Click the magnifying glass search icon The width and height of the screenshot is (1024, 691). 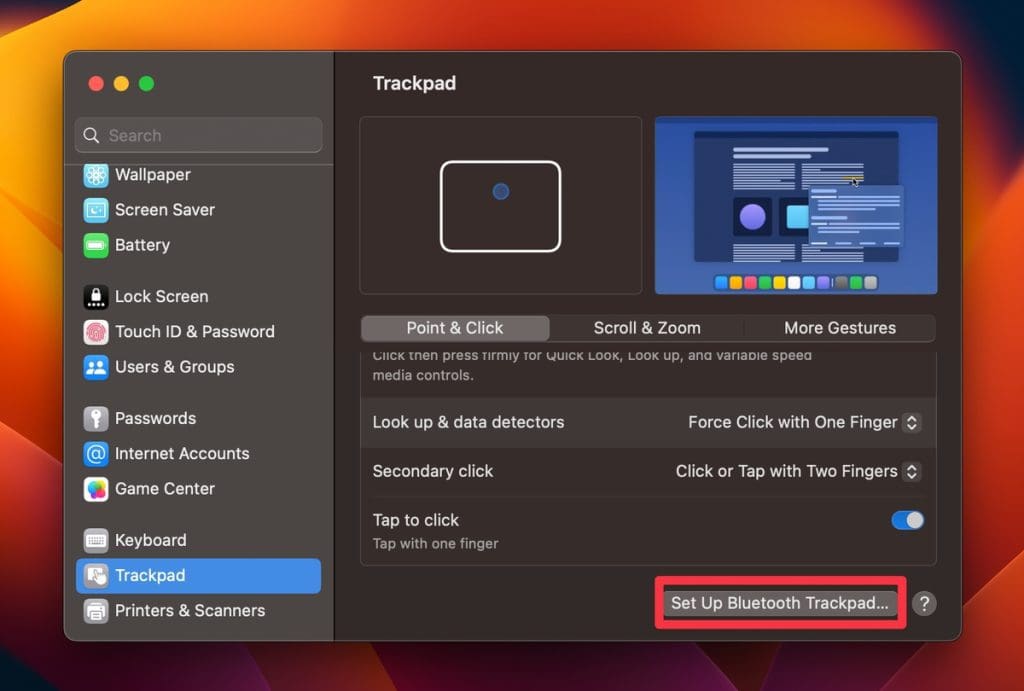(x=91, y=135)
